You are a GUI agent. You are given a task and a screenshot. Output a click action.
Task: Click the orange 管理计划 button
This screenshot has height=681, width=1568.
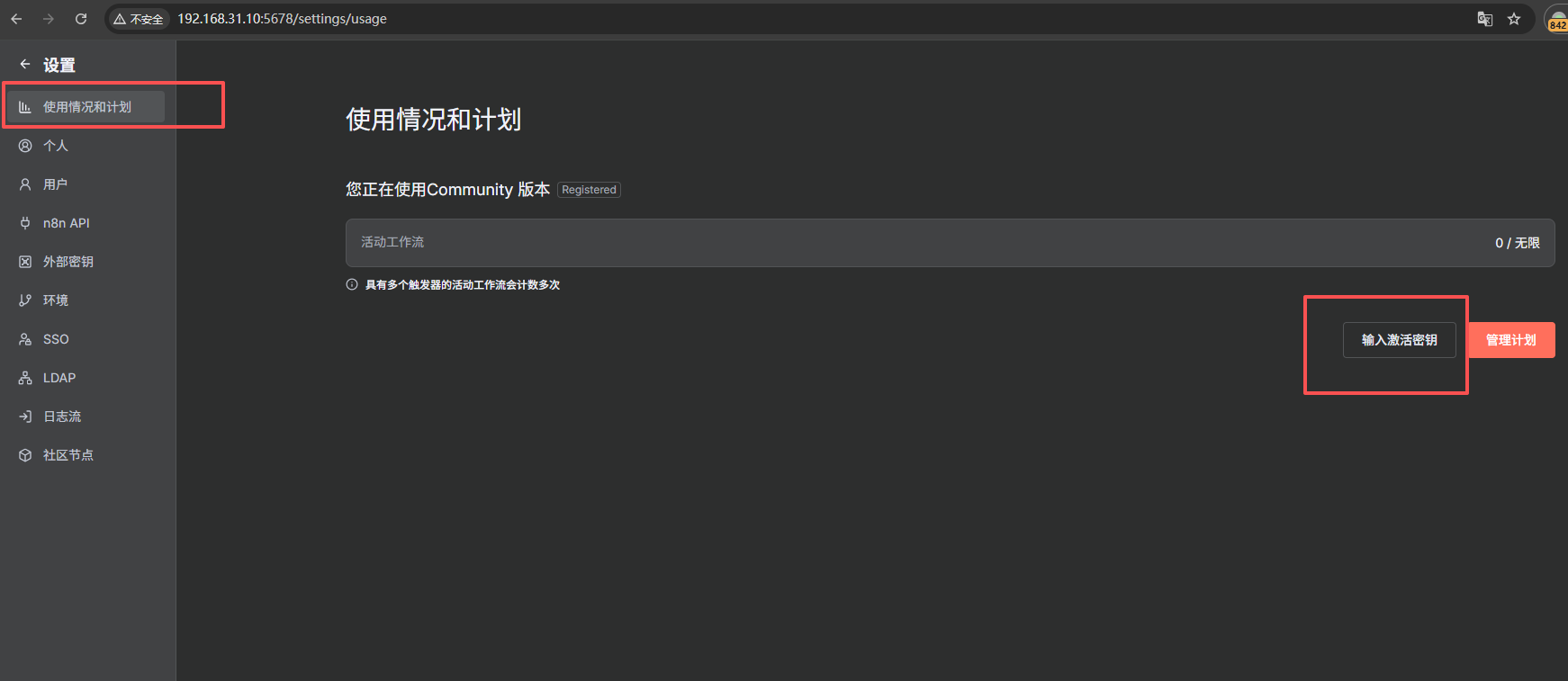pyautogui.click(x=1511, y=340)
